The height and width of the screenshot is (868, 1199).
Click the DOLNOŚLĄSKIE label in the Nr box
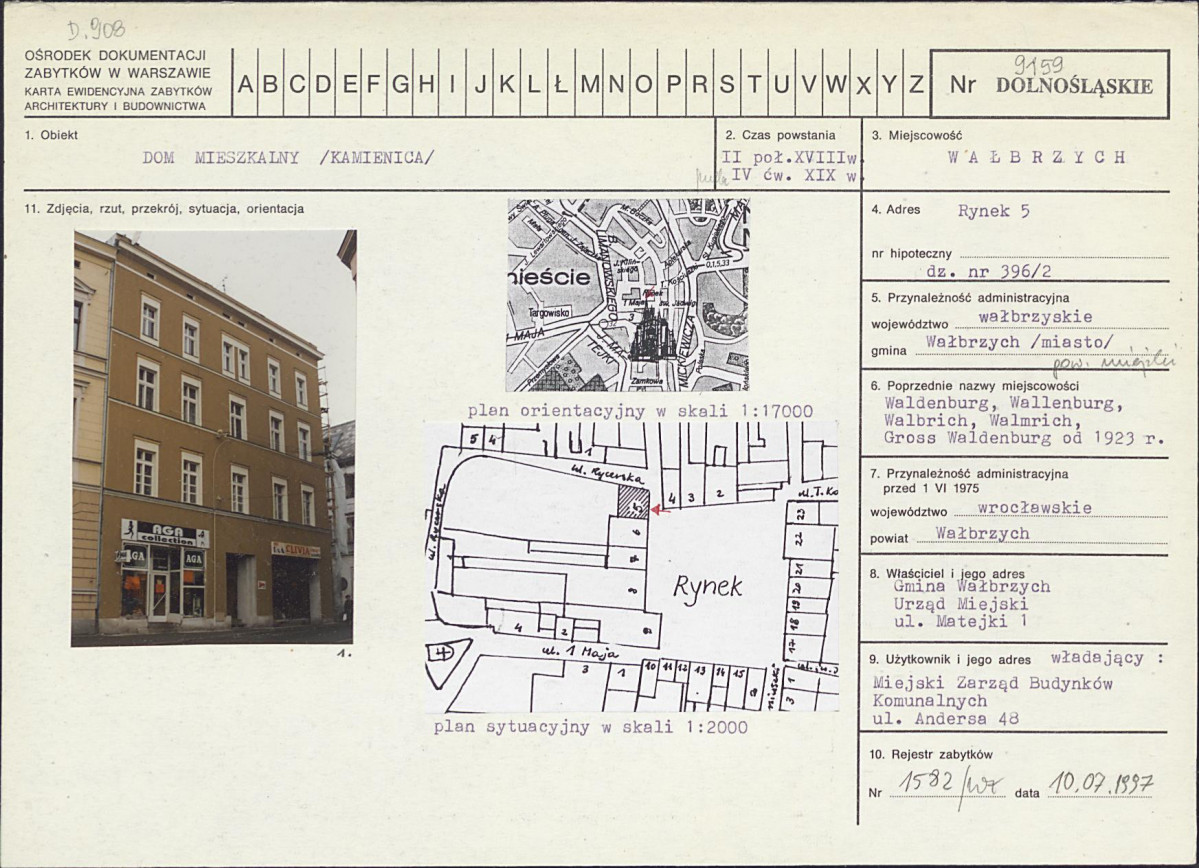click(1074, 85)
